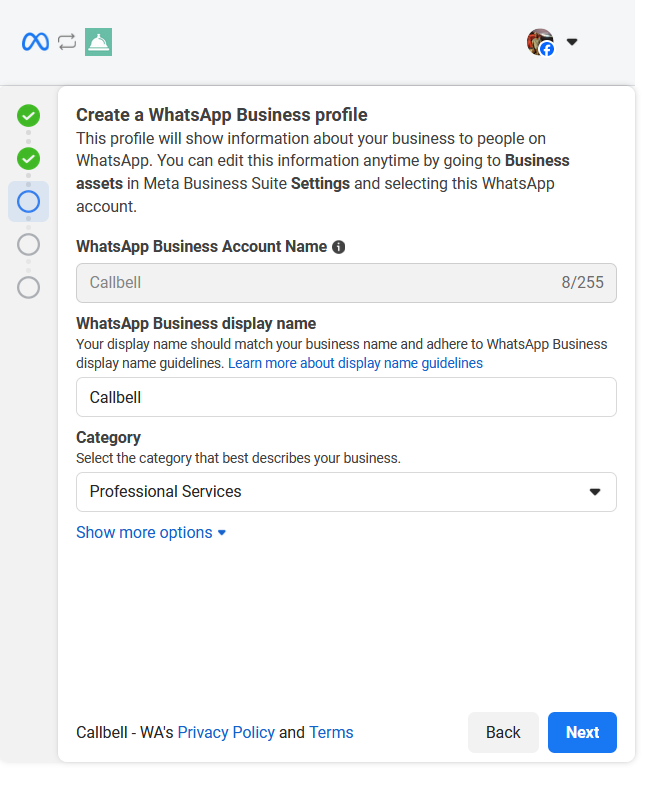Click the Category label
Image resolution: width=657 pixels, height=788 pixels.
pyautogui.click(x=109, y=438)
